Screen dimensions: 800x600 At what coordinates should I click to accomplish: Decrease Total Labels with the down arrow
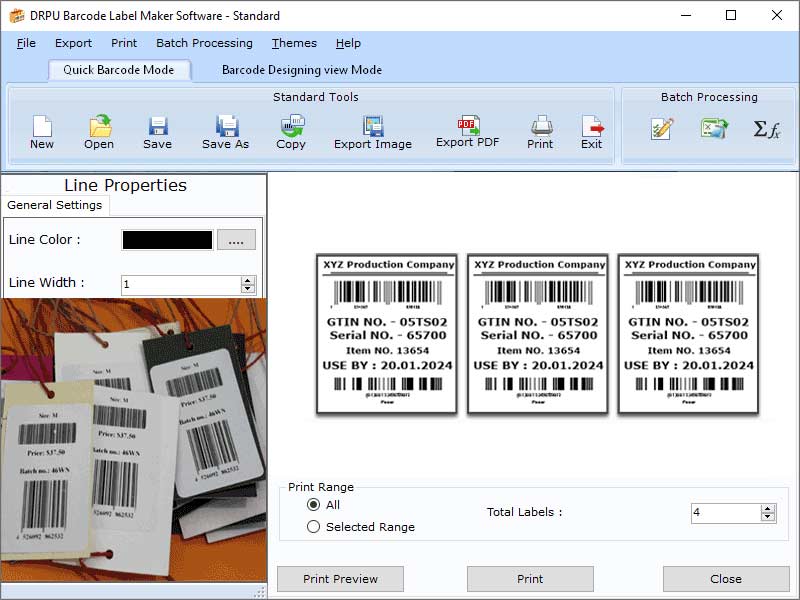tap(766, 517)
